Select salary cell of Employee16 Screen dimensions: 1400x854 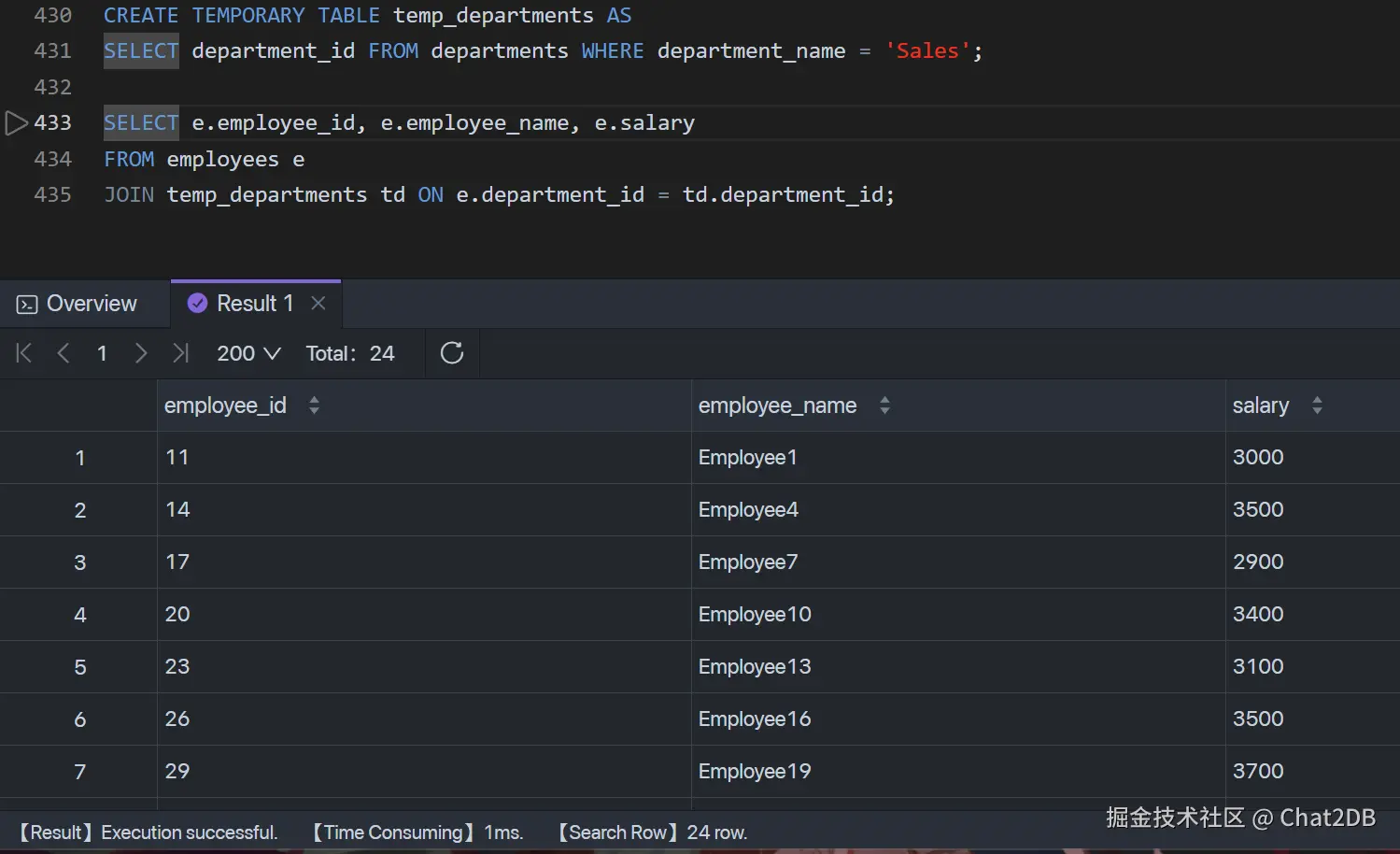[x=1313, y=719]
